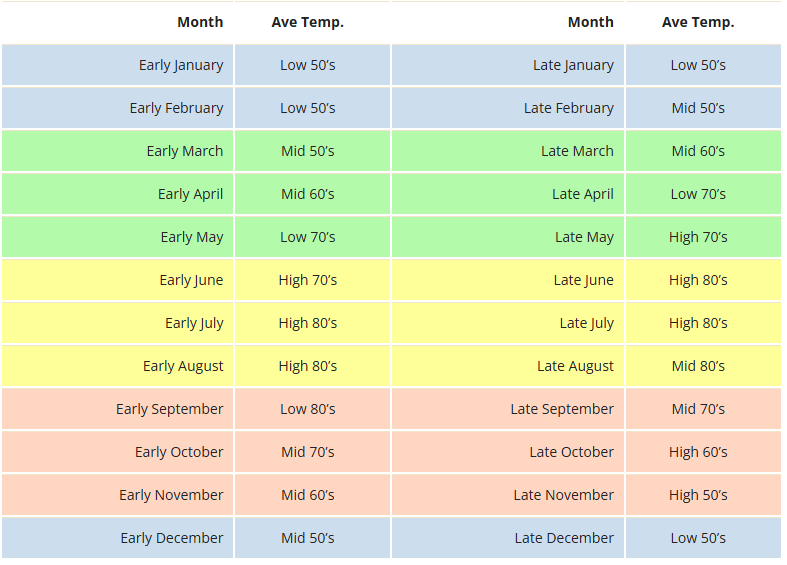The width and height of the screenshot is (787, 565).
Task: Select Late March's Mid 60's temperature cell
Action: click(703, 151)
